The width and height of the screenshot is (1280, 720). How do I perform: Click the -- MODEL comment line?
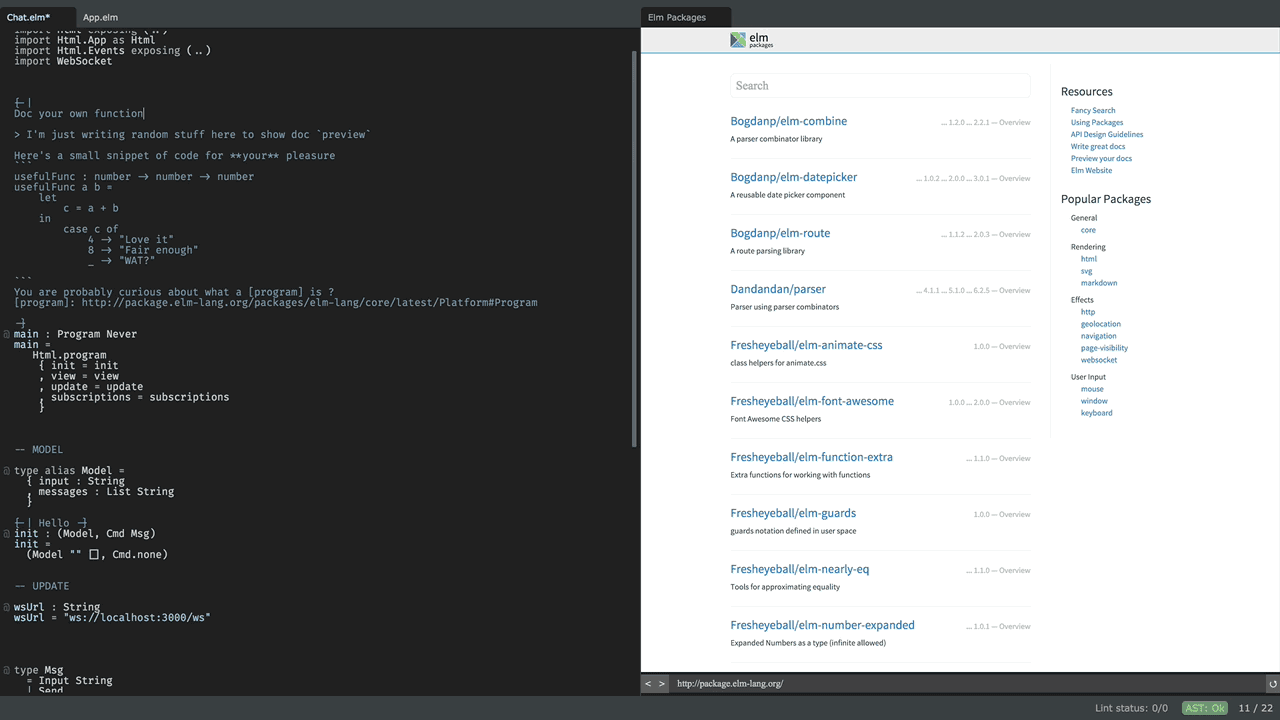coord(39,450)
